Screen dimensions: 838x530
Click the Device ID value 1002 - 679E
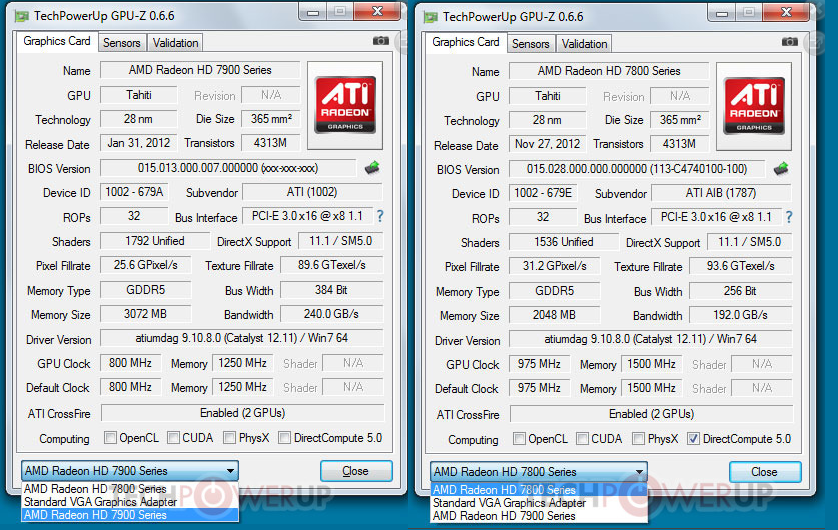pos(543,193)
